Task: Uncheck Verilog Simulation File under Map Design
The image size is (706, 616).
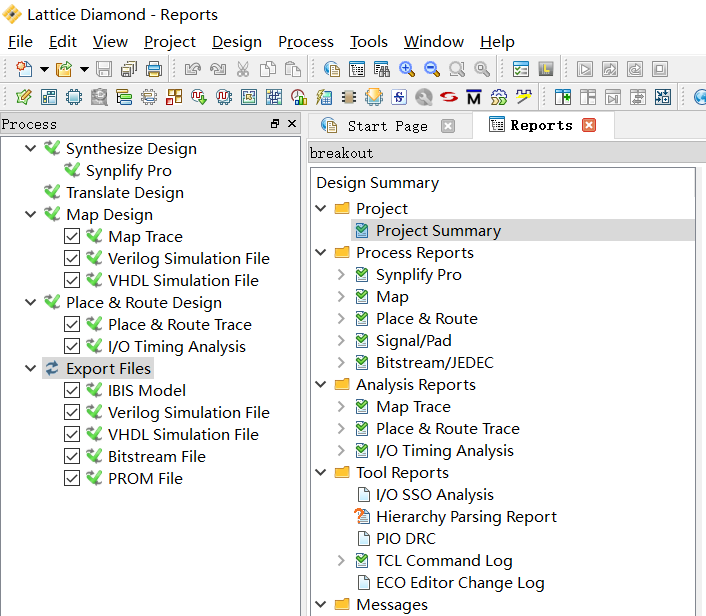Action: click(72, 258)
